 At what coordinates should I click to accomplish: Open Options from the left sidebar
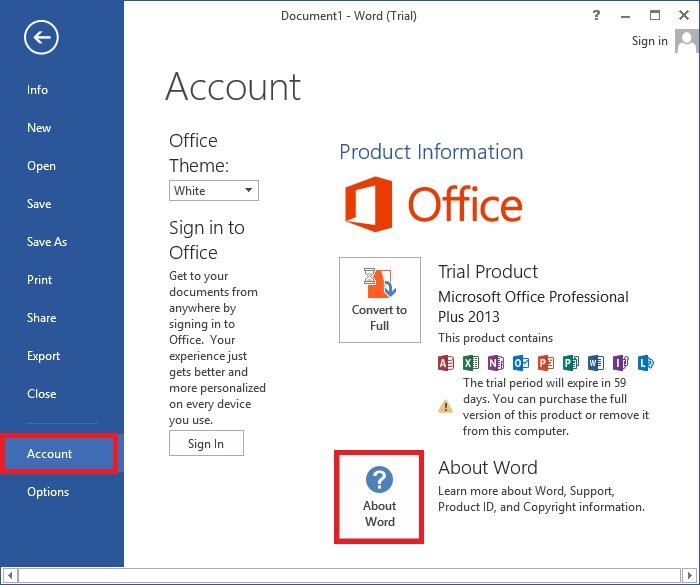pyautogui.click(x=48, y=492)
